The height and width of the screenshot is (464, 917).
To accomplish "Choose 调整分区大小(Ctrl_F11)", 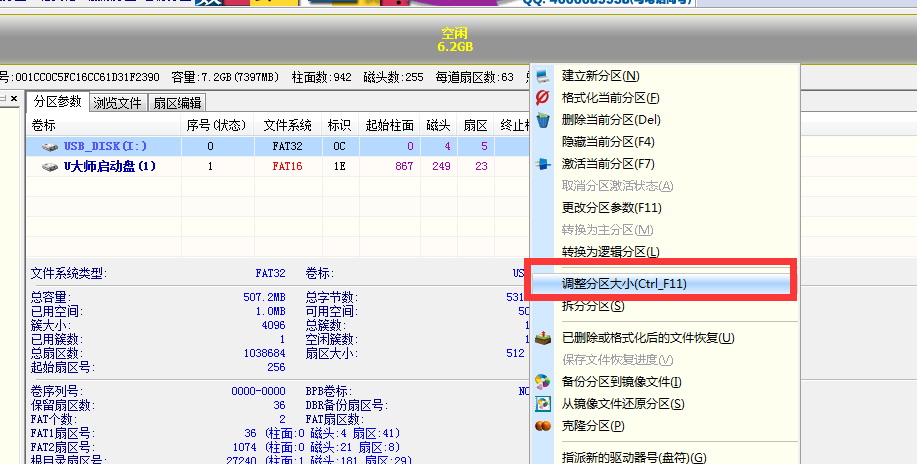I will [x=624, y=284].
